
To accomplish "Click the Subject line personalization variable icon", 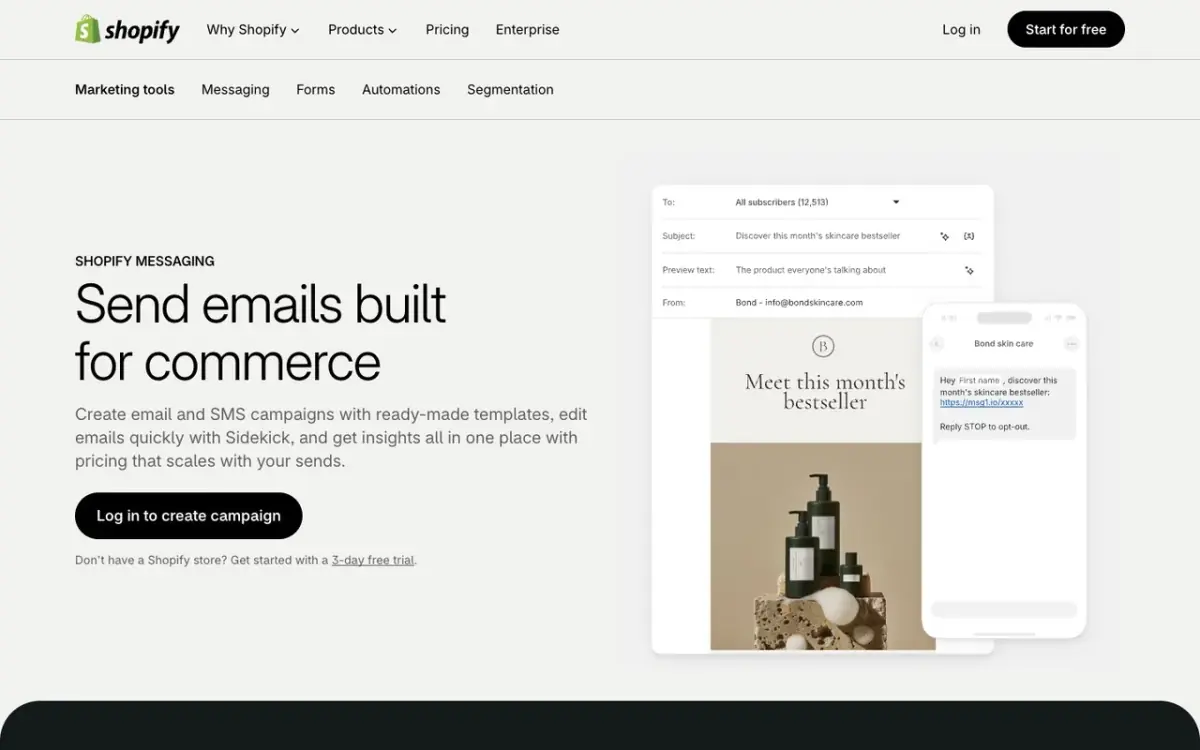I will pos(969,236).
